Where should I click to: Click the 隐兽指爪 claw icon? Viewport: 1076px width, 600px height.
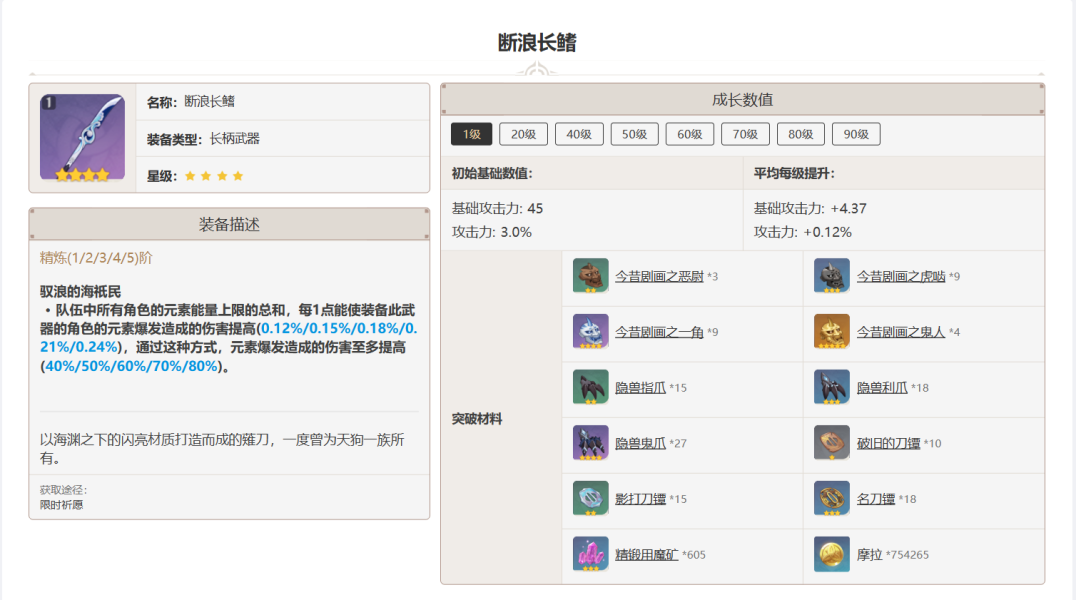click(590, 387)
